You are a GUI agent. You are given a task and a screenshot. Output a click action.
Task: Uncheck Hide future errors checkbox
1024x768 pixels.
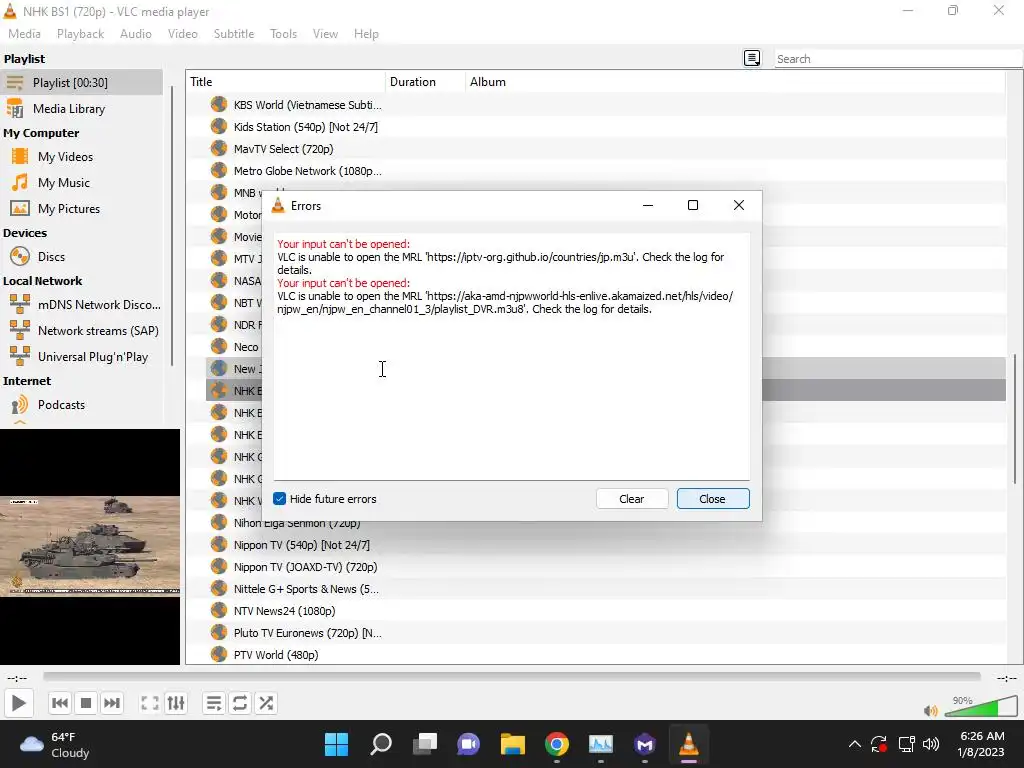[x=280, y=499]
